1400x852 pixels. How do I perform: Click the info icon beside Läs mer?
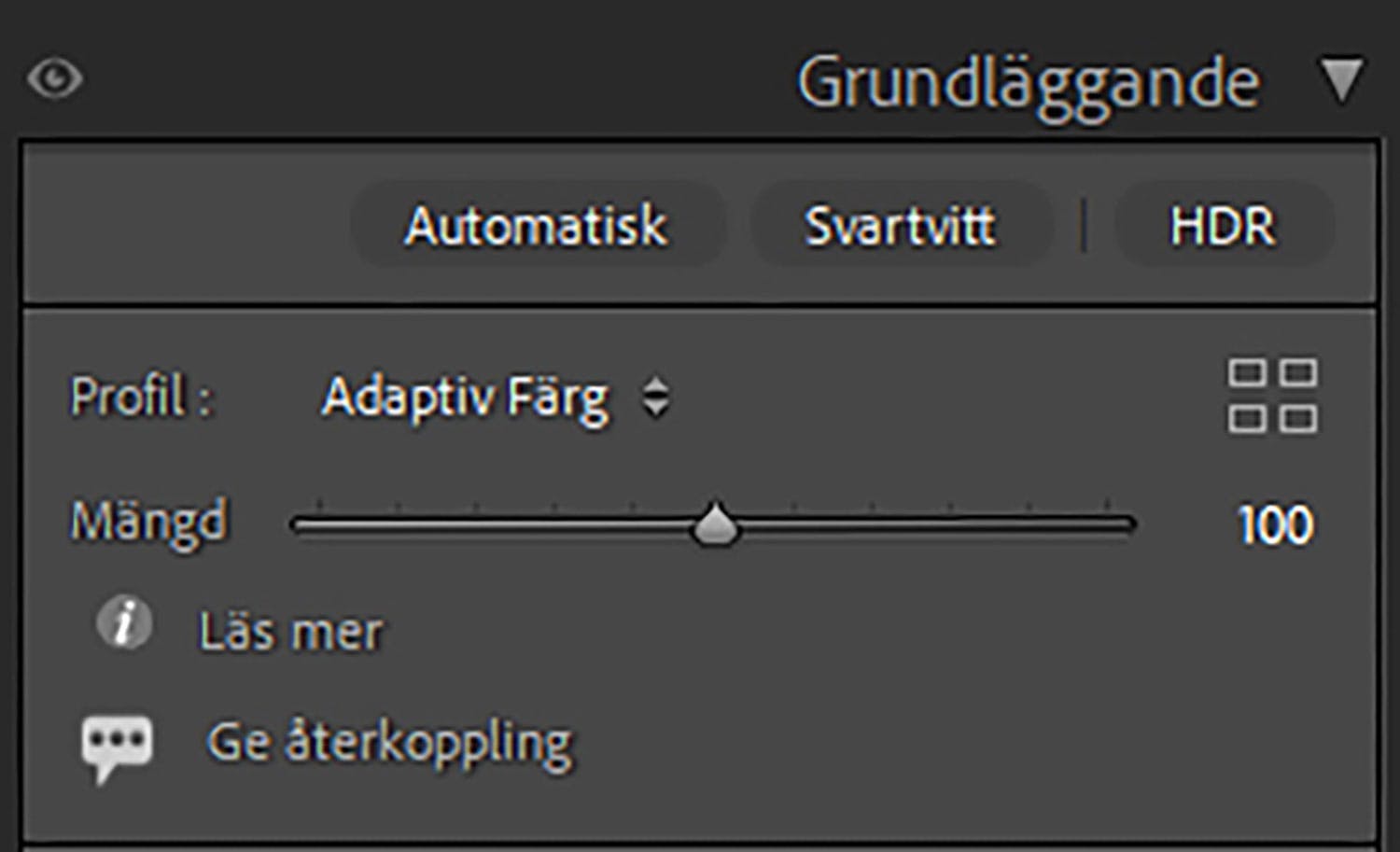pyautogui.click(x=124, y=622)
